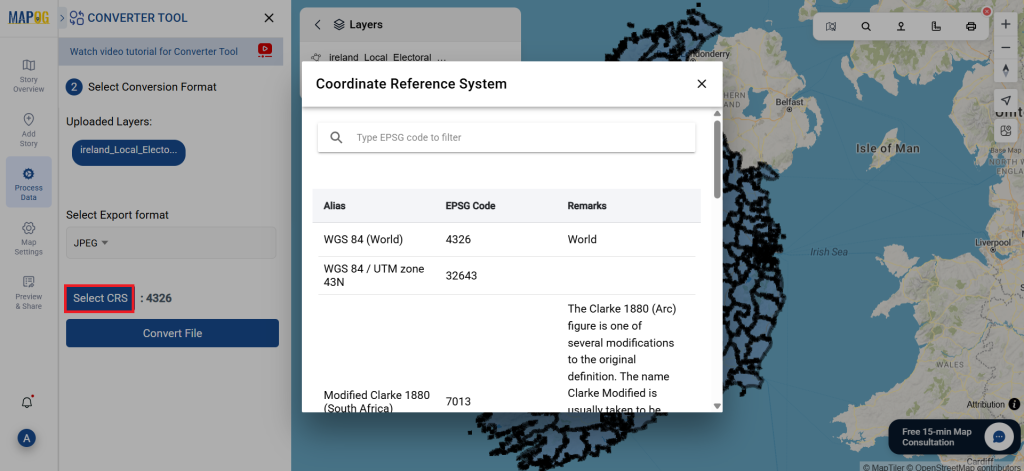This screenshot has height=471, width=1024.
Task: Focus the Type EPSG code filter field
Action: tap(507, 138)
